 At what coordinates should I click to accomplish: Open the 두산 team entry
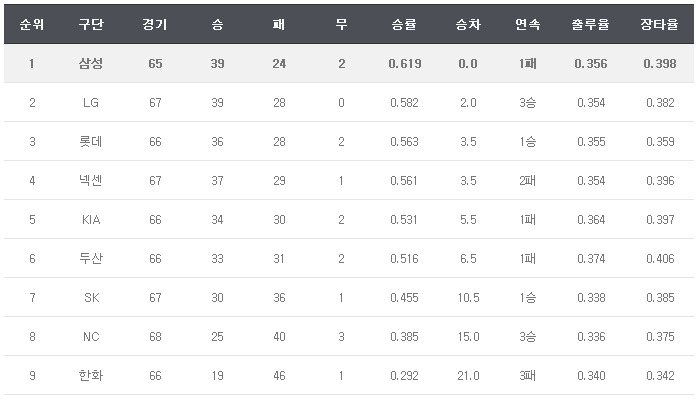pyautogui.click(x=91, y=259)
